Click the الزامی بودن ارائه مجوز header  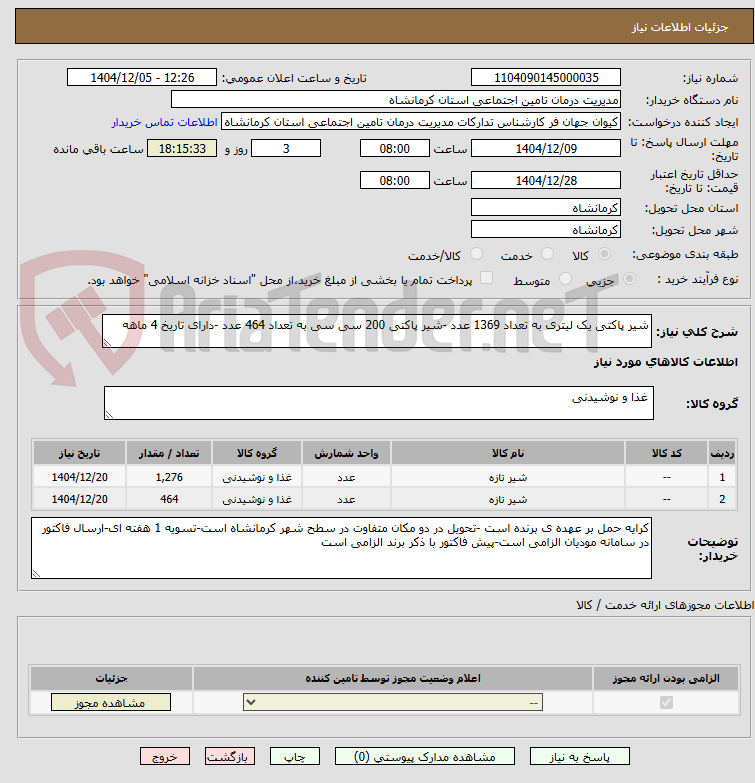[666, 678]
